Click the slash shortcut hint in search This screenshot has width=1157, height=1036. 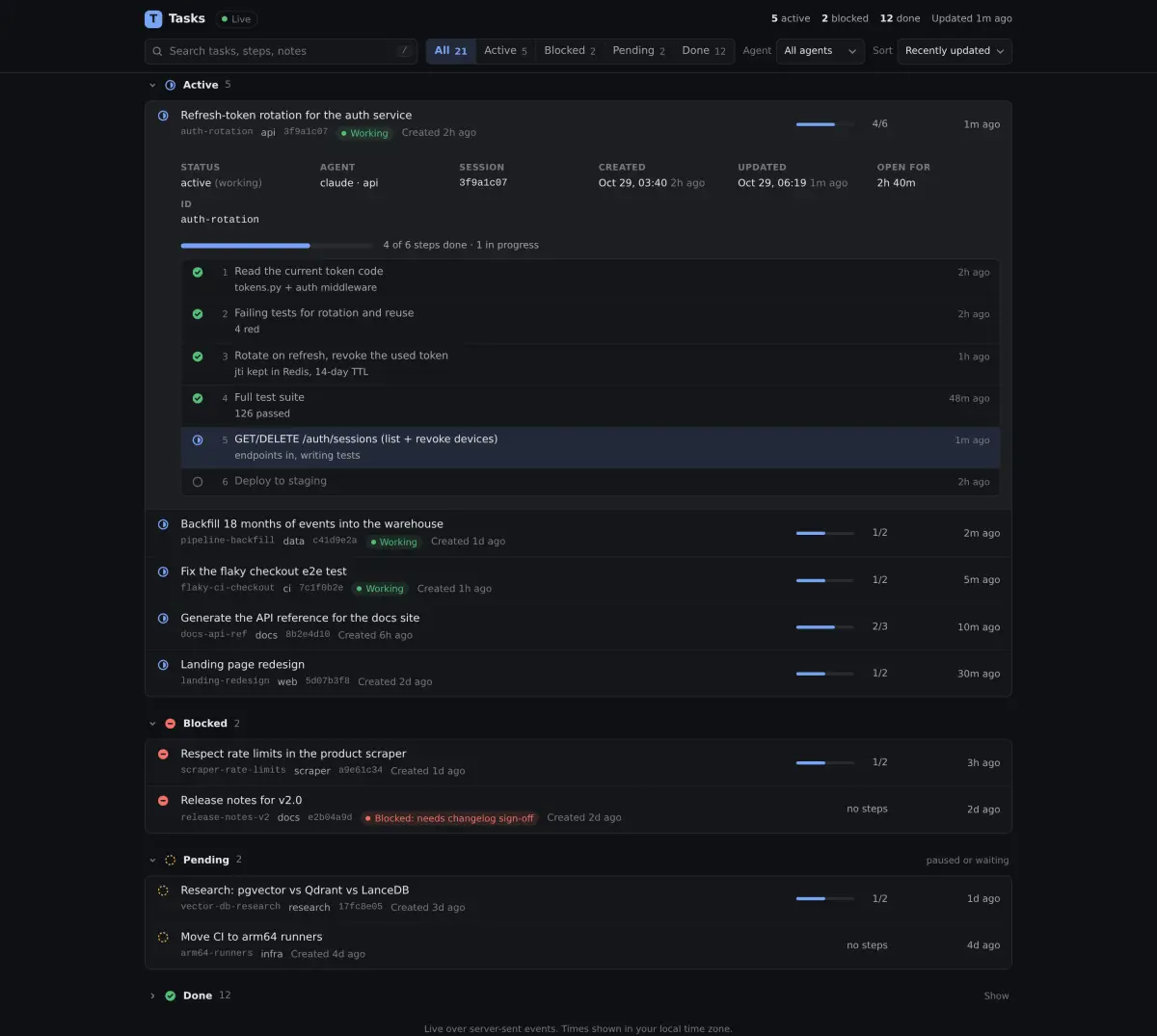404,51
